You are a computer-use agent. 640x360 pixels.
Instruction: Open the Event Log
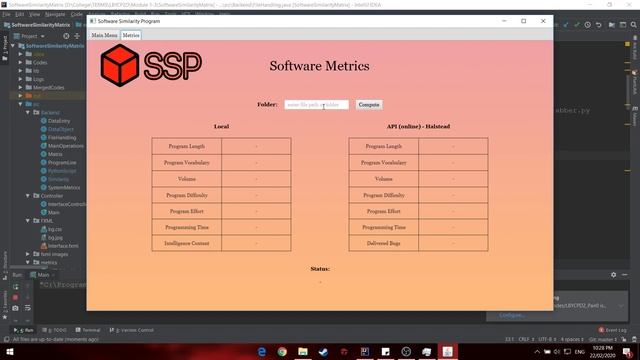613,330
